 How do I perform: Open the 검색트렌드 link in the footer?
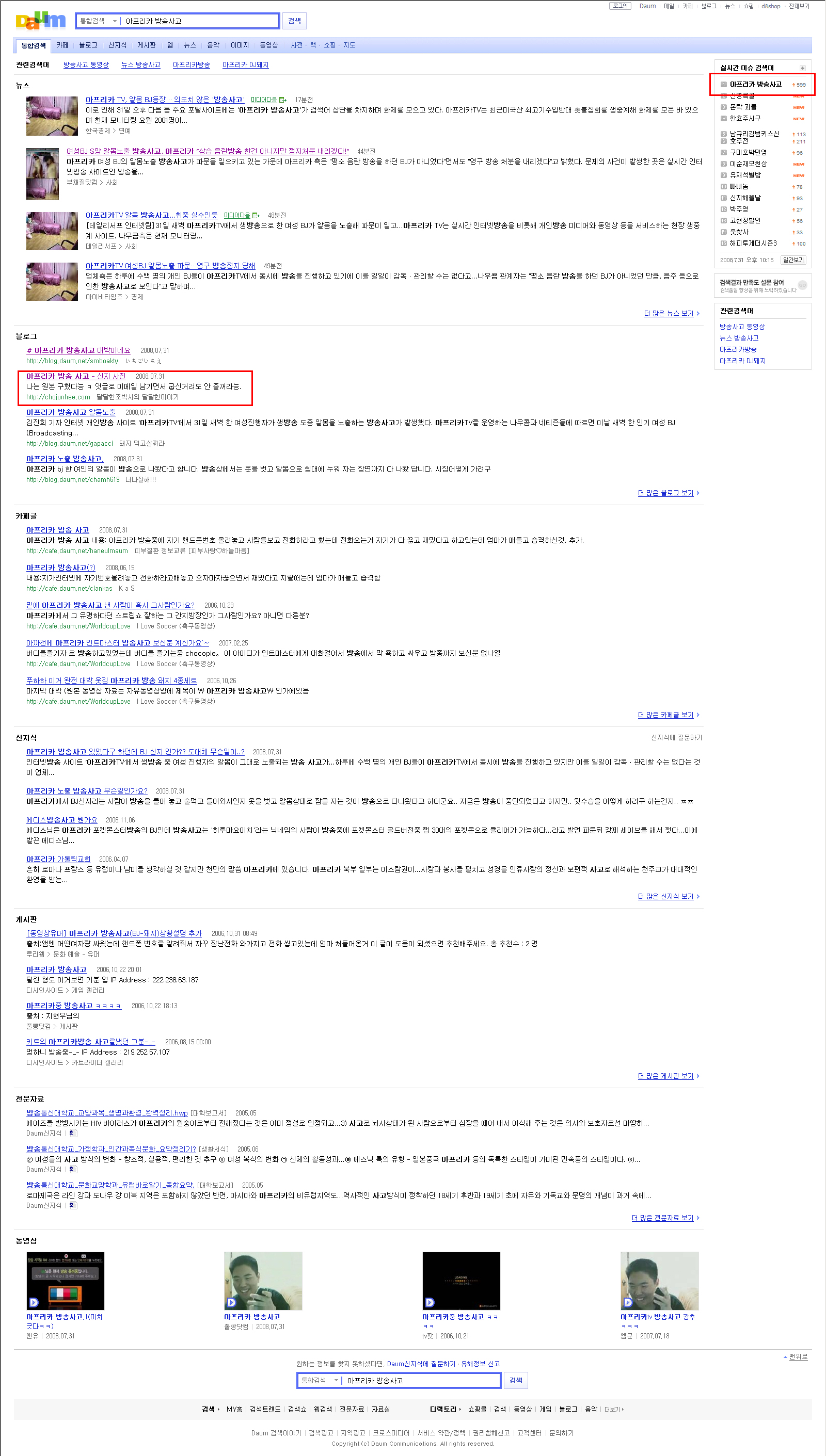point(265,1409)
